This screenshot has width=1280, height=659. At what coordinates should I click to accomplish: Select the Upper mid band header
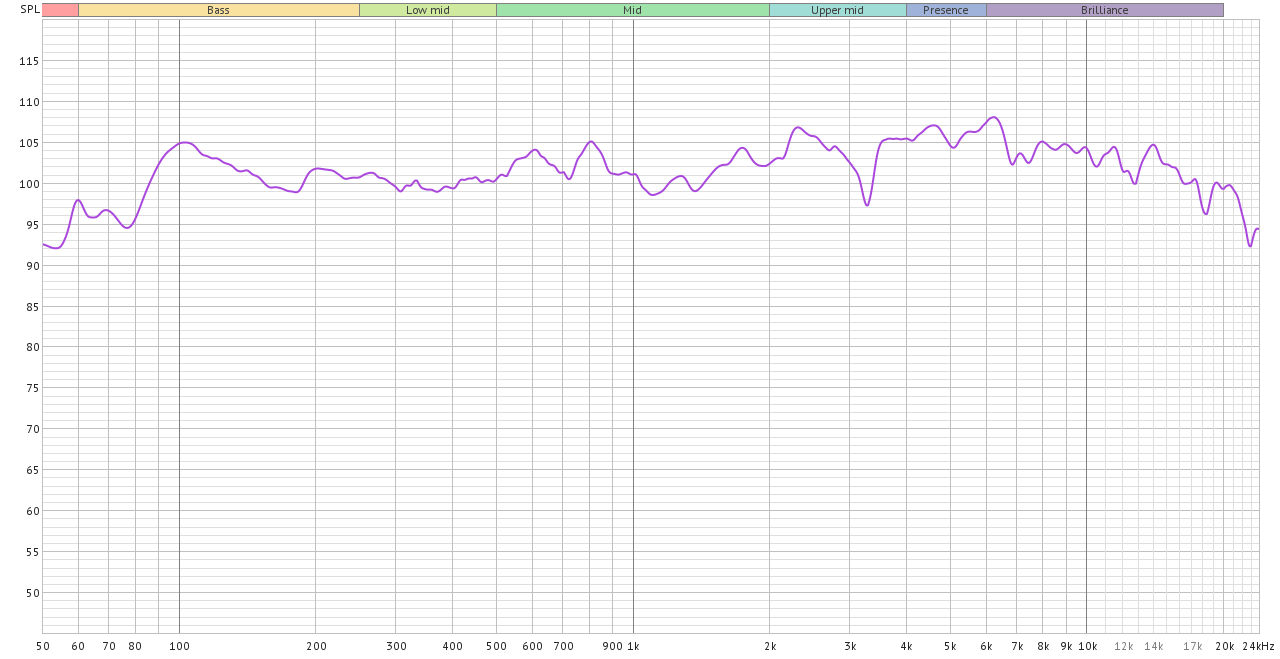(x=837, y=10)
